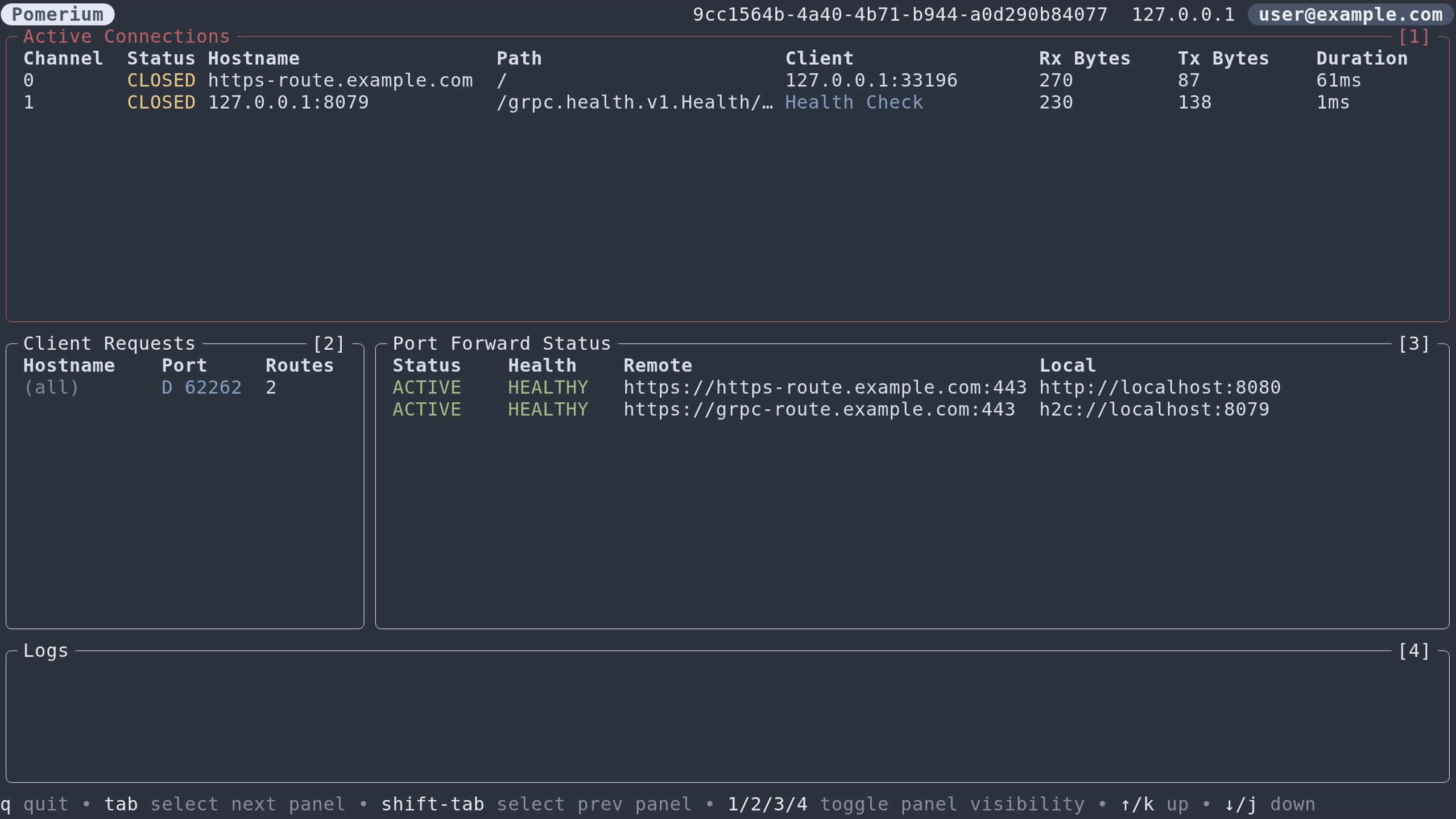
Task: Toggle Port Forward Status panel [3] marker
Action: [1414, 344]
